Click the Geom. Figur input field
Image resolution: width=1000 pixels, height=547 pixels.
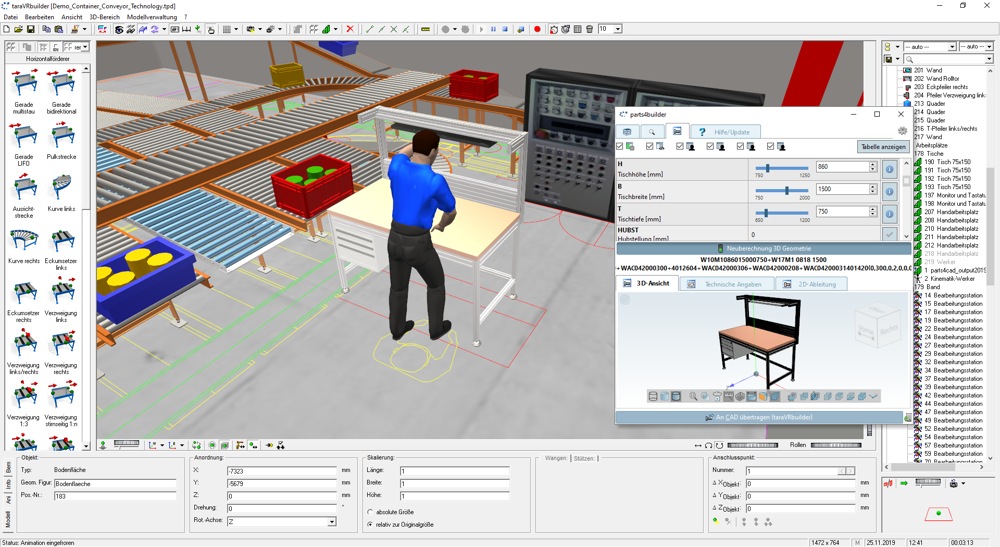114,483
